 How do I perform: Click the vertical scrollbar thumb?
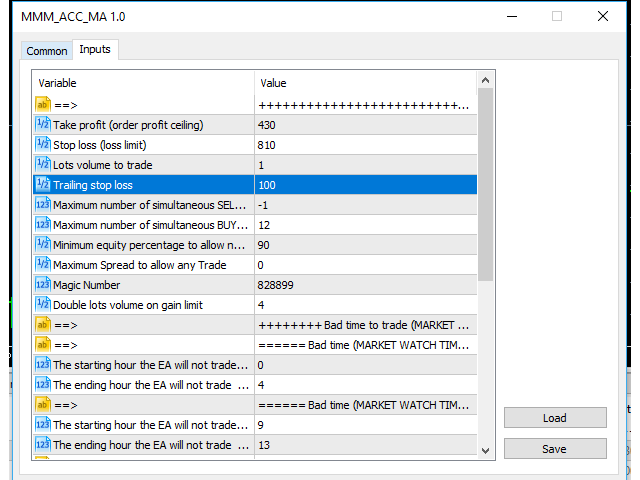(x=485, y=184)
